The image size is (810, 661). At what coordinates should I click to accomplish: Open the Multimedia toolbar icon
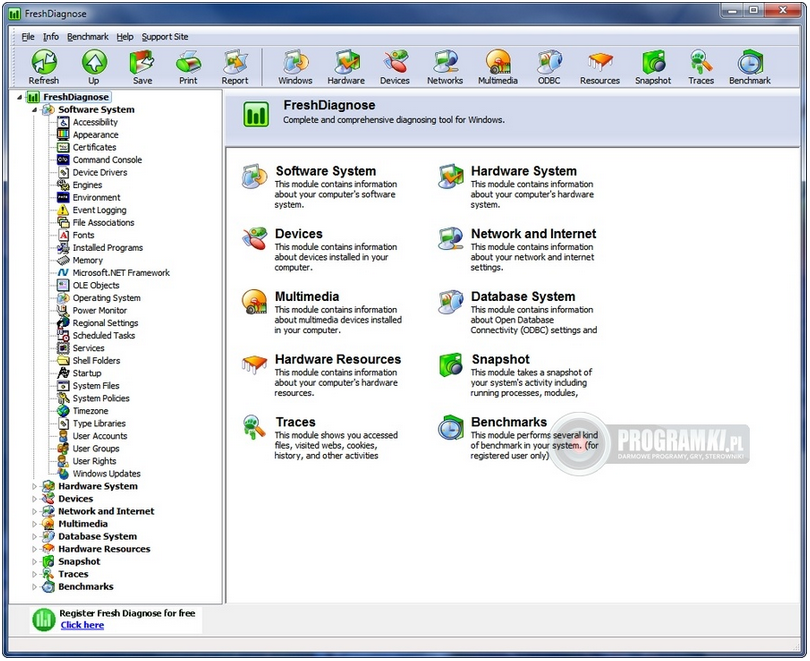[498, 62]
